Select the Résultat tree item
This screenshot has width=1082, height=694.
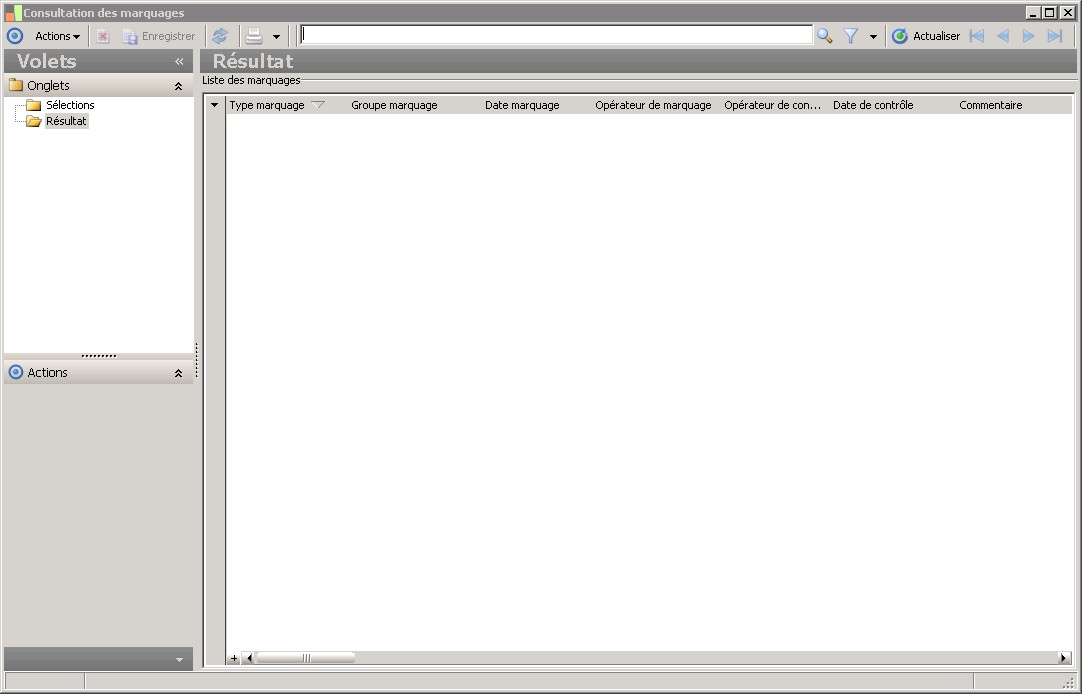click(x=66, y=121)
